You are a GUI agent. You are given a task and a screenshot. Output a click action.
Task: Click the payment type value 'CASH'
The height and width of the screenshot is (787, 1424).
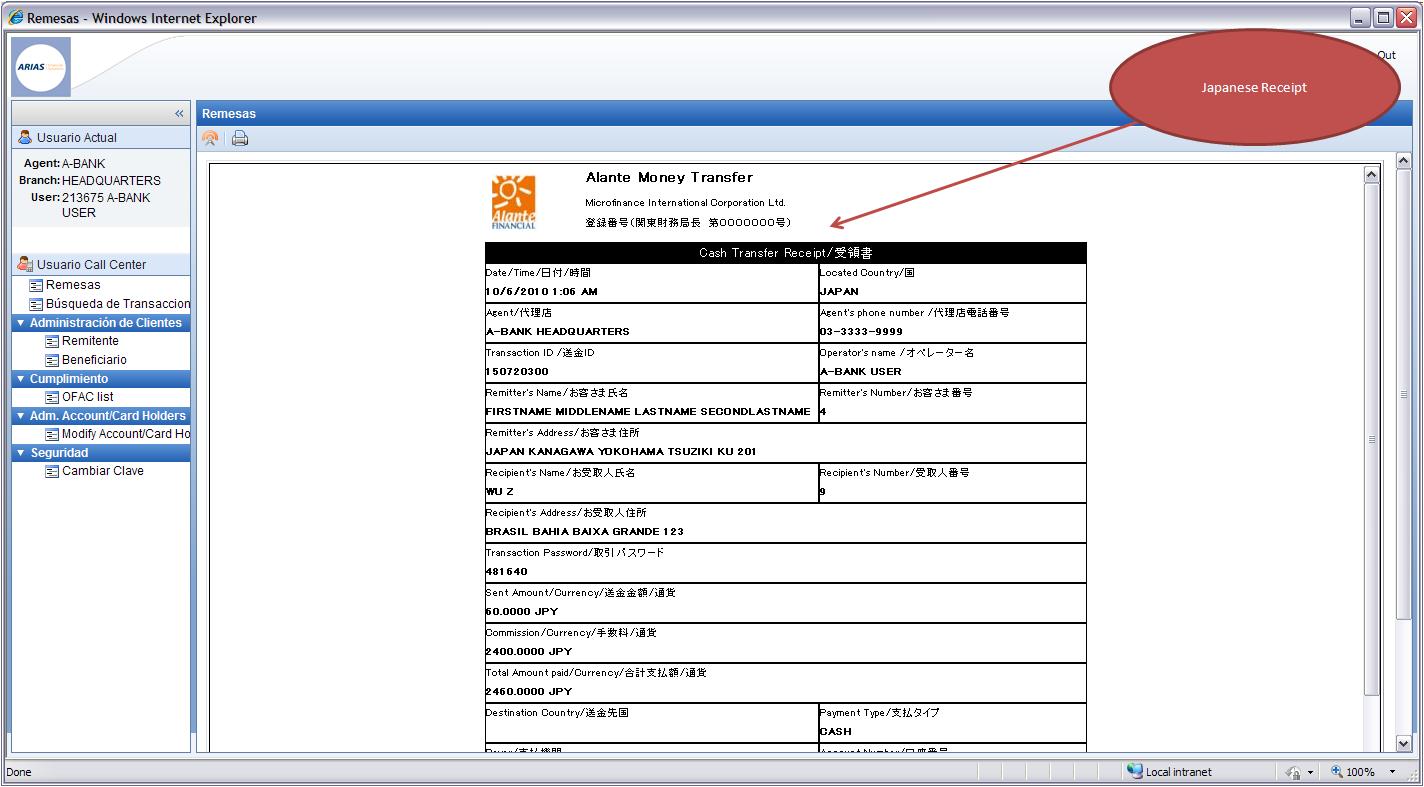pyautogui.click(x=836, y=732)
